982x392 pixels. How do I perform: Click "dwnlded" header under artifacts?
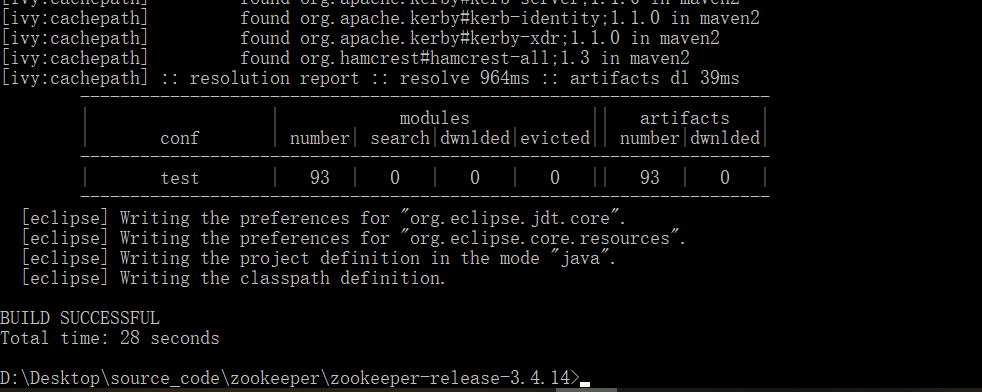pyautogui.click(x=725, y=138)
